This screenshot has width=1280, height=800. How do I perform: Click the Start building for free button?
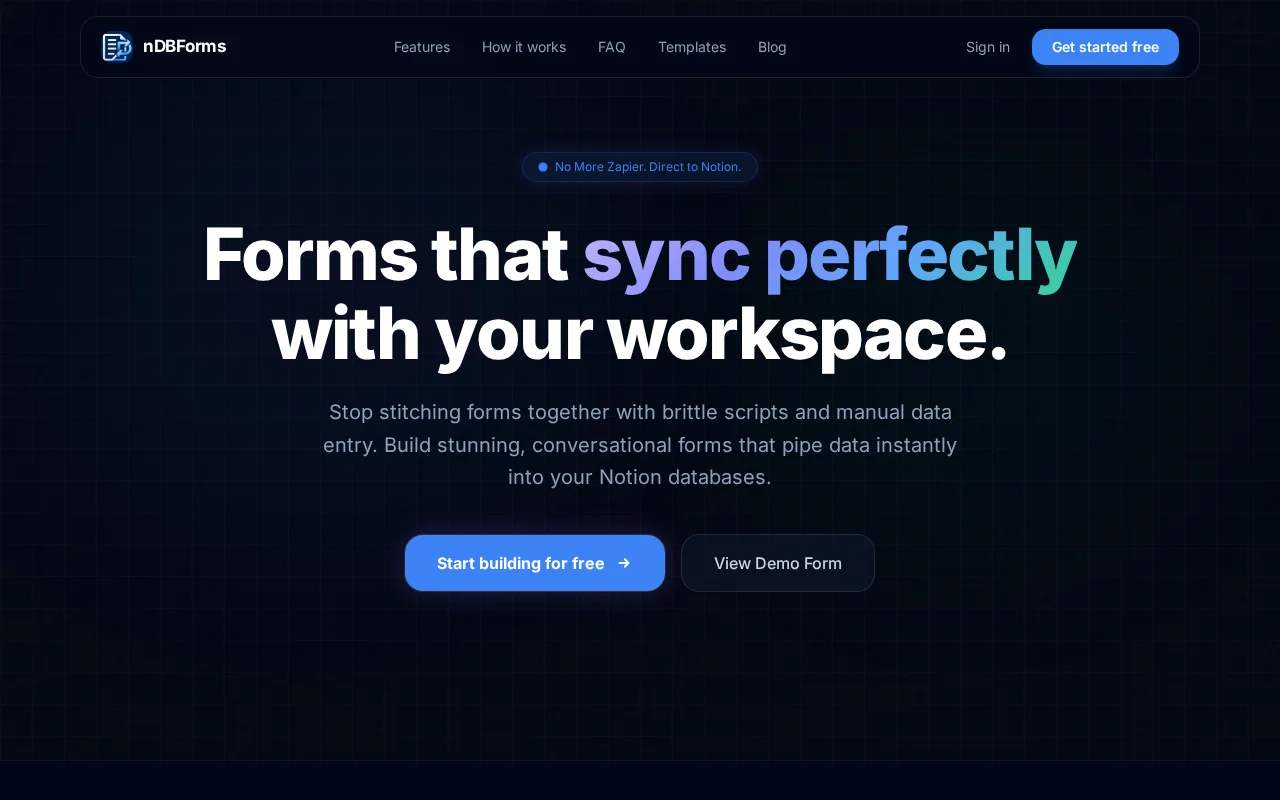coord(535,563)
